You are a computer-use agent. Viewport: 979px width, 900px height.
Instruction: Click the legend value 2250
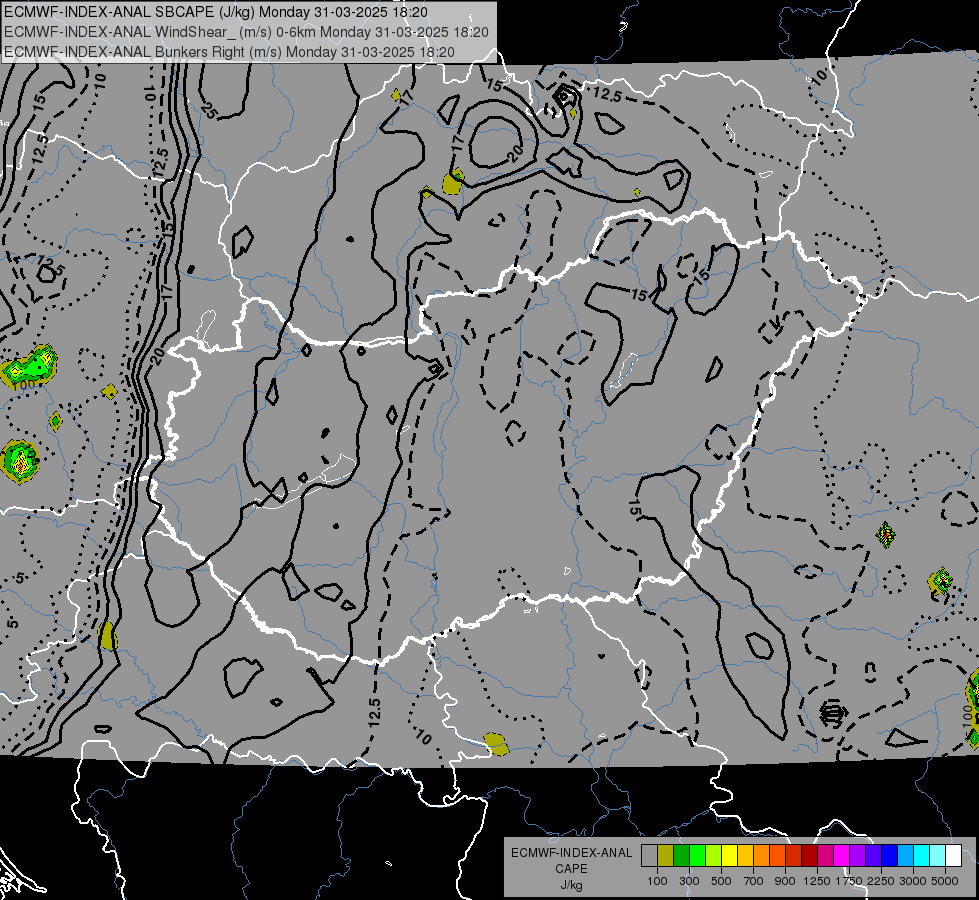[x=881, y=881]
